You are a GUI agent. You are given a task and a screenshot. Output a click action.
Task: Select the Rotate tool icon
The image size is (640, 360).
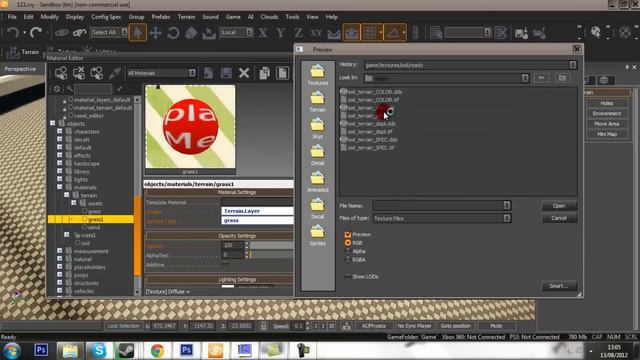(x=173, y=33)
